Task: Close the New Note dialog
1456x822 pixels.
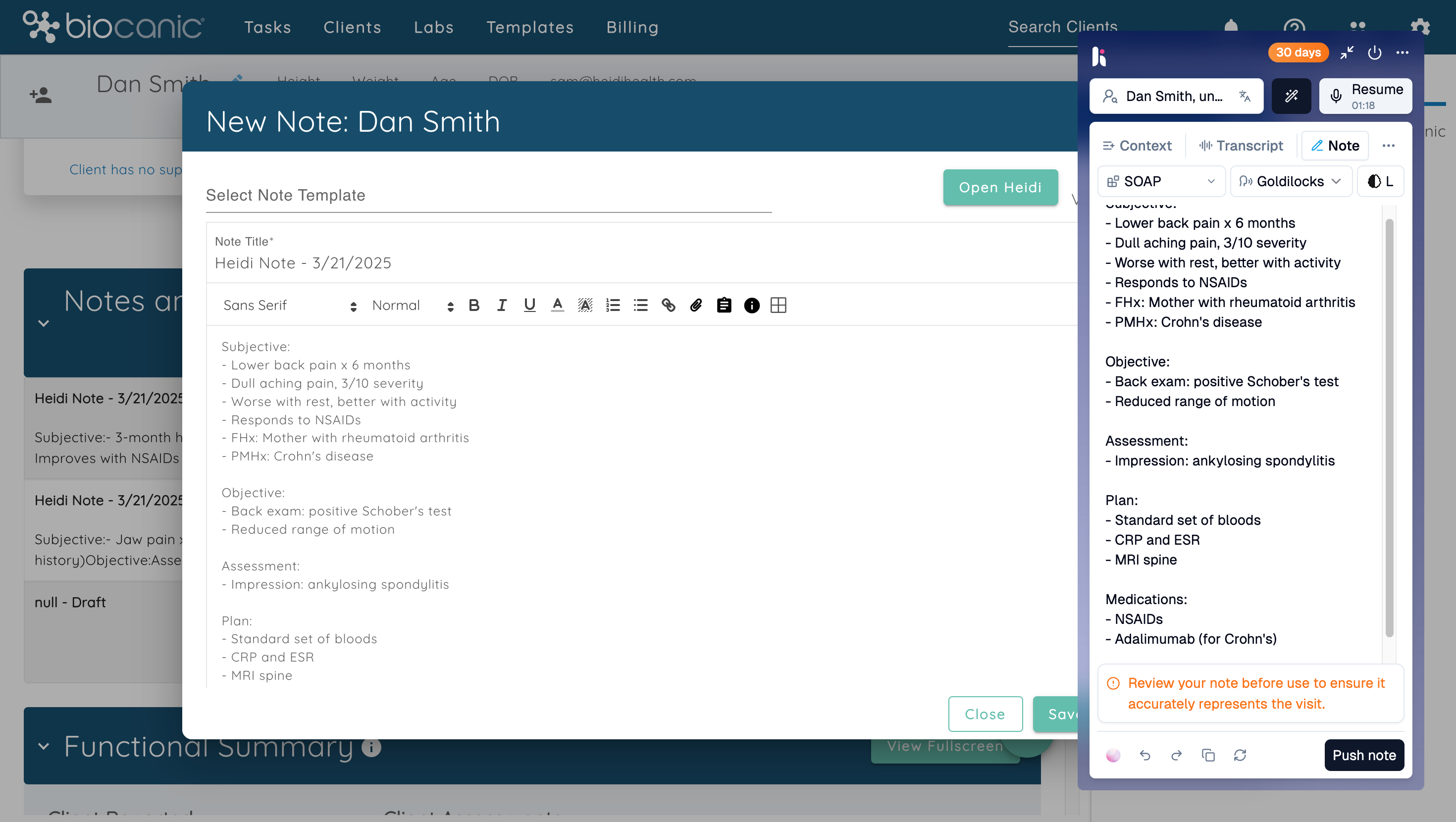Action: tap(985, 714)
